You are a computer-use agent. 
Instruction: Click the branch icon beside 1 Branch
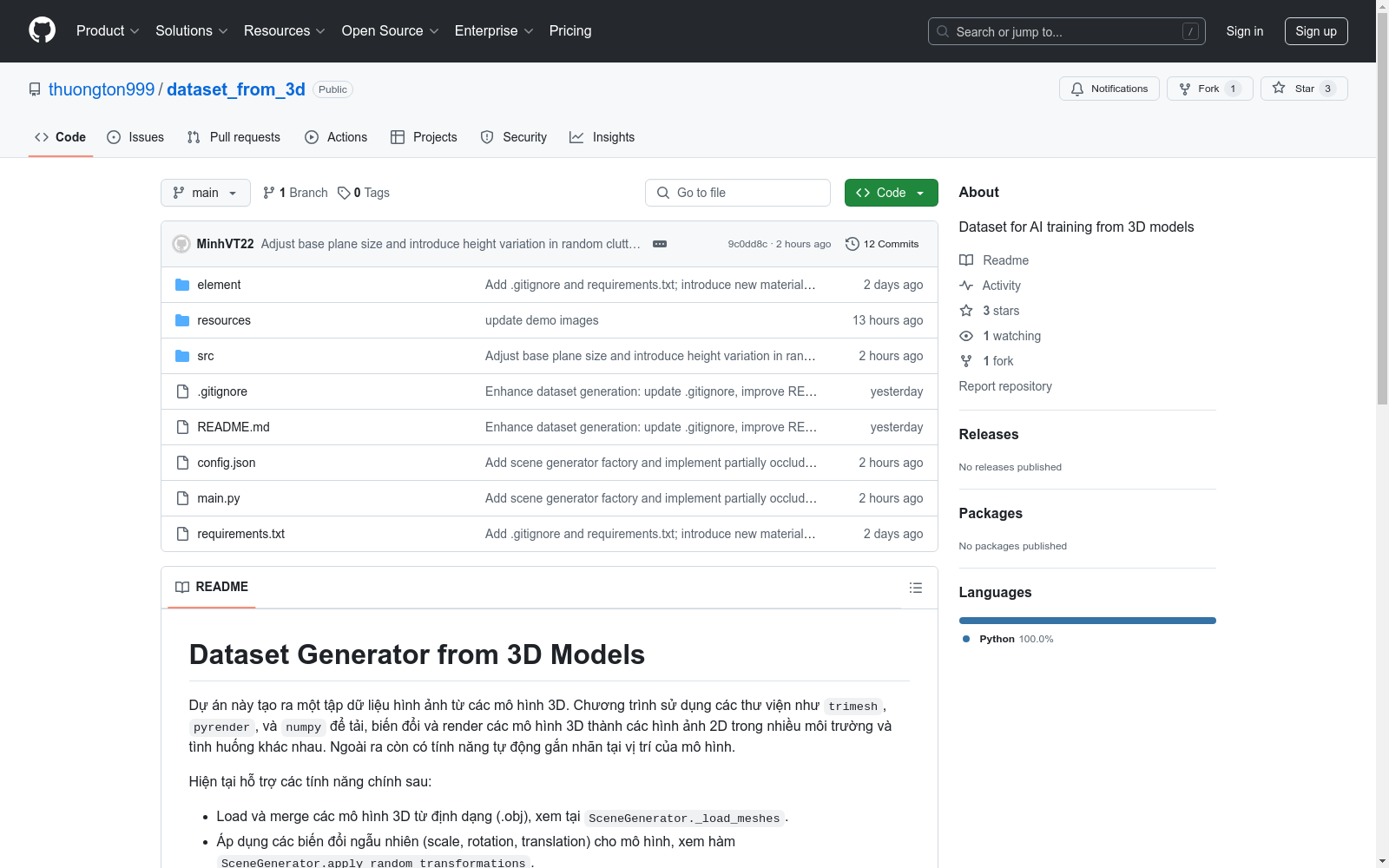click(269, 193)
